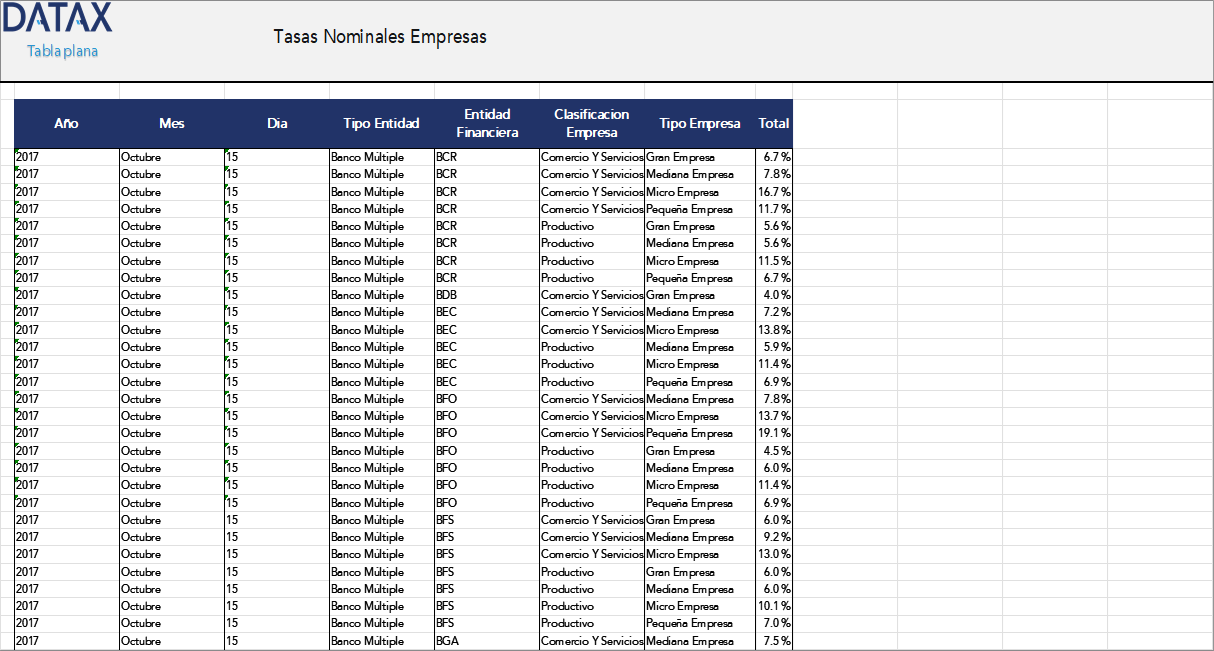Select the 9.2% total cell
The height and width of the screenshot is (651, 1214).
click(774, 537)
